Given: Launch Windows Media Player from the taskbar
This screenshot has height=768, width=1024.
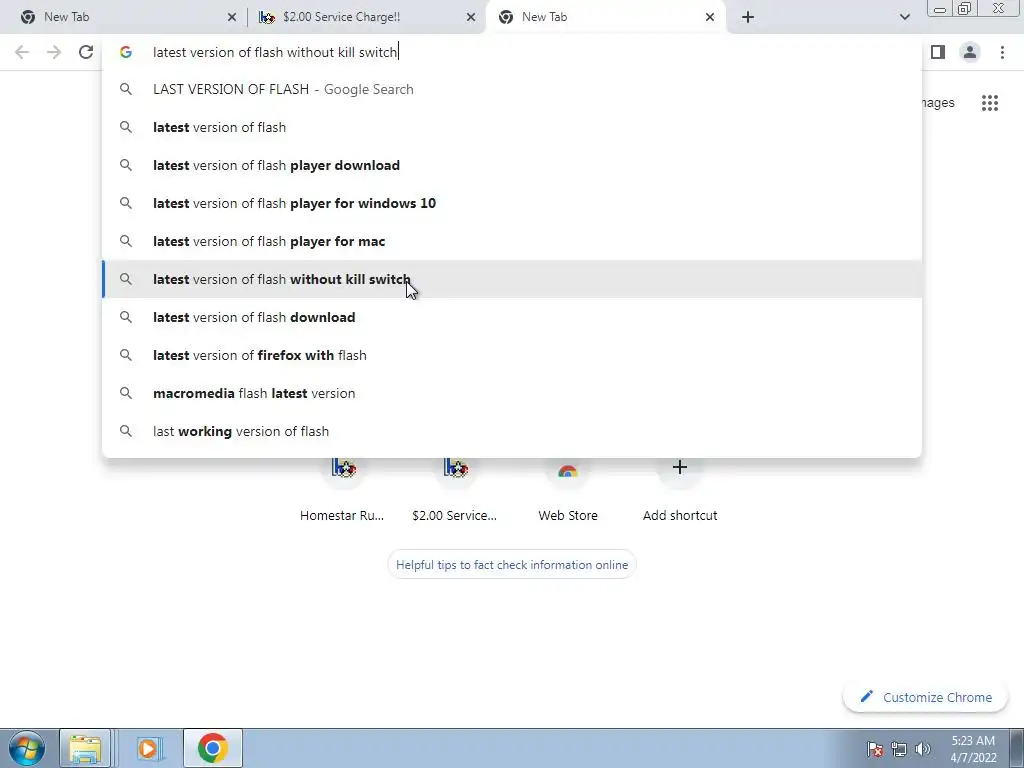Looking at the screenshot, I should (x=148, y=748).
